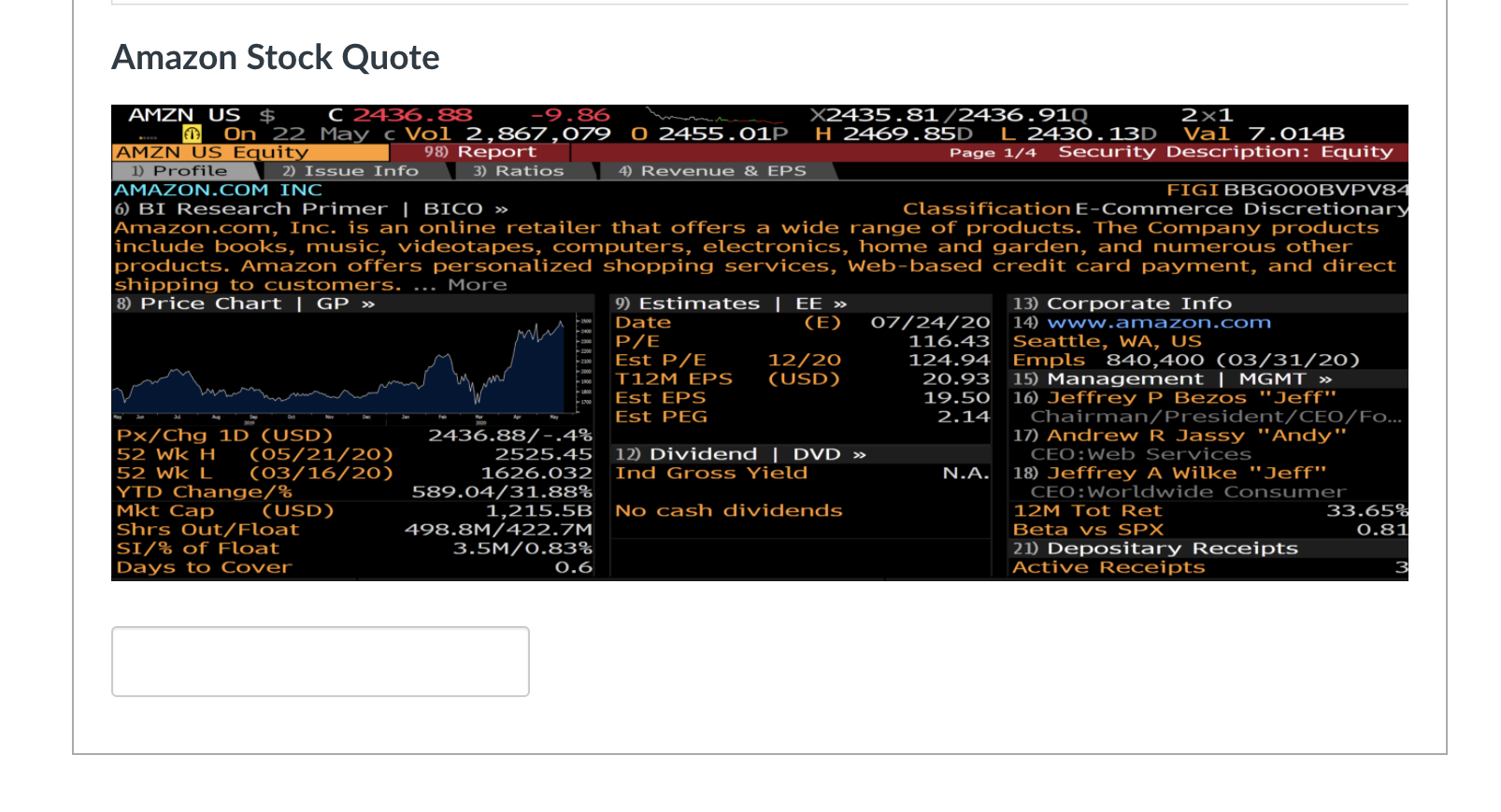Click the O 2455.01P open price
Screen dimensions: 1501x812
[x=709, y=134]
